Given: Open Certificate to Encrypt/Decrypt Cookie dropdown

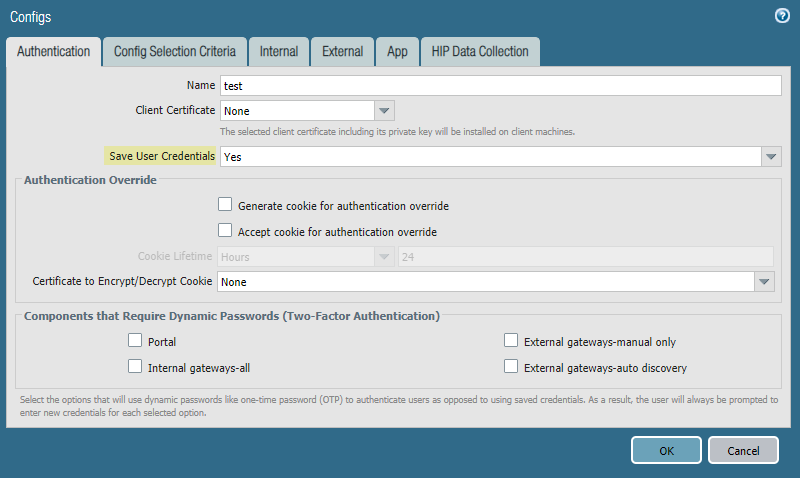Looking at the screenshot, I should [766, 282].
